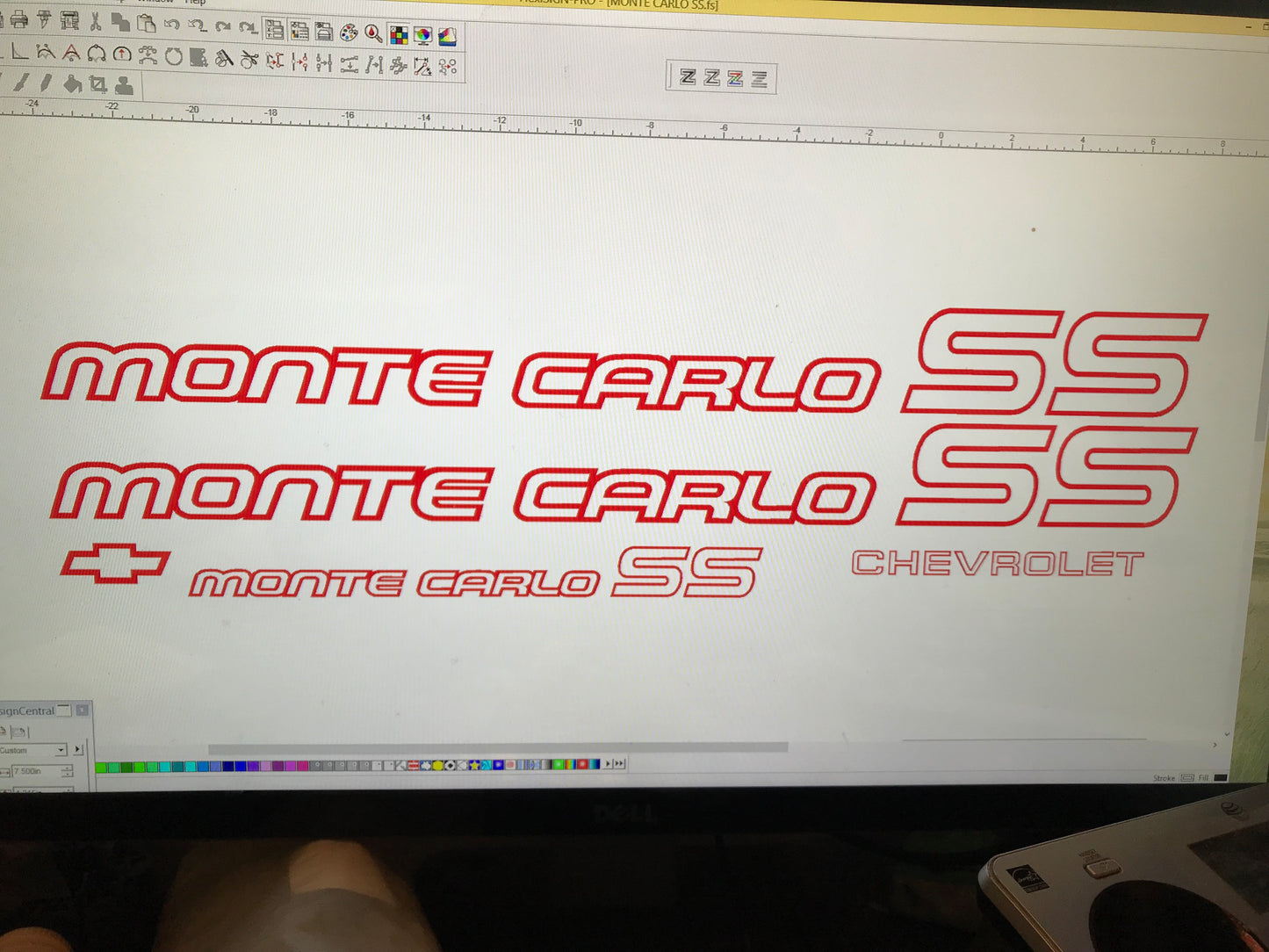Open the Help menu
The width and height of the screenshot is (1269, 952).
point(195,3)
